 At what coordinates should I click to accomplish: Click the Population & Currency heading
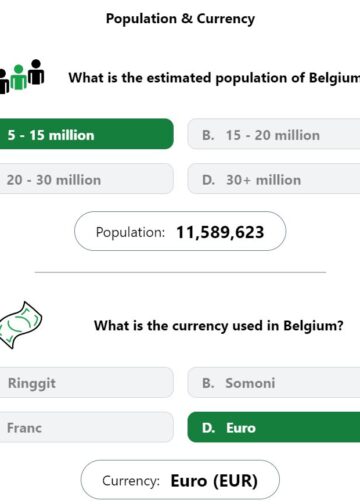pyautogui.click(x=180, y=19)
